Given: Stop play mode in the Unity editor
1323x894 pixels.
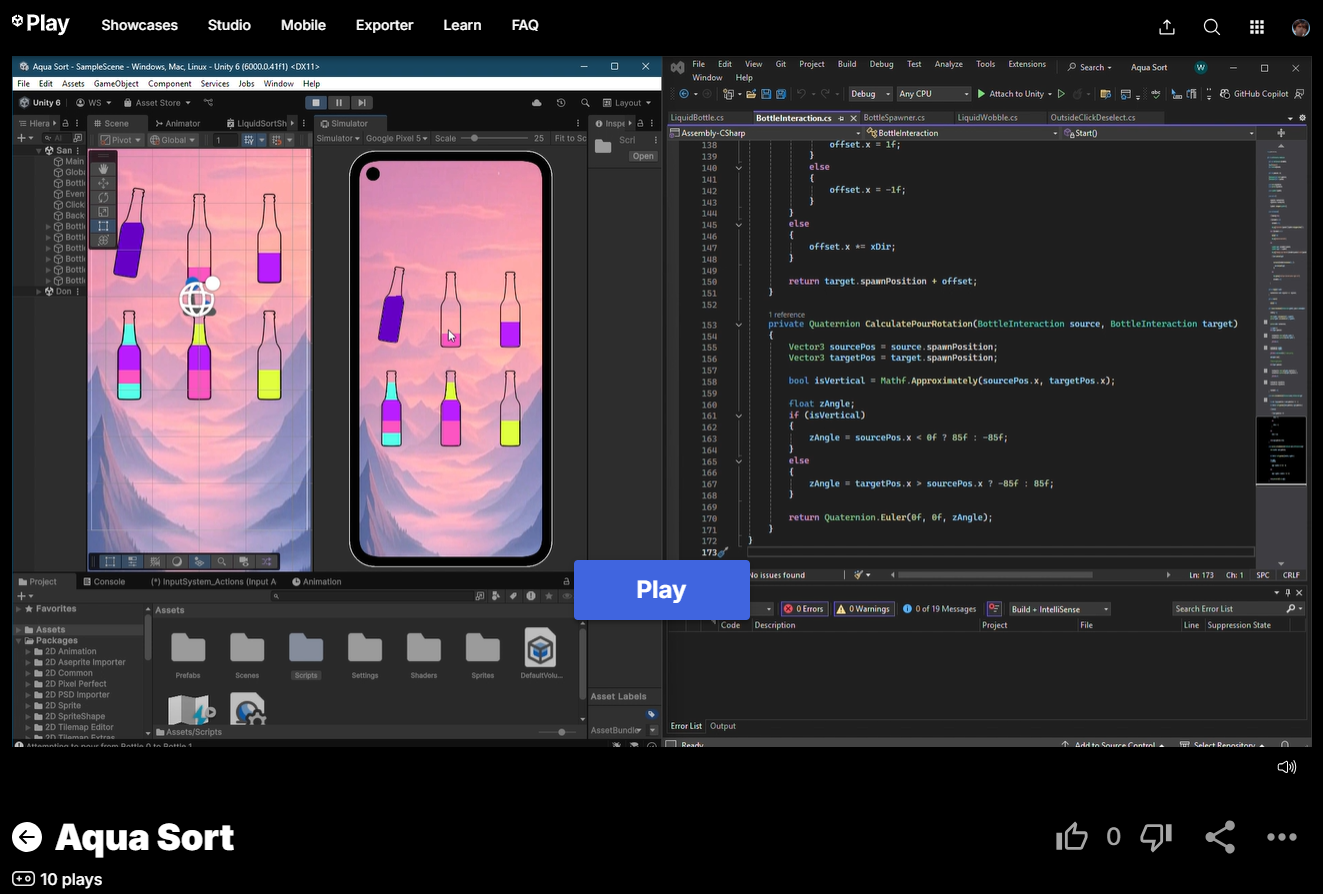Looking at the screenshot, I should tap(316, 103).
